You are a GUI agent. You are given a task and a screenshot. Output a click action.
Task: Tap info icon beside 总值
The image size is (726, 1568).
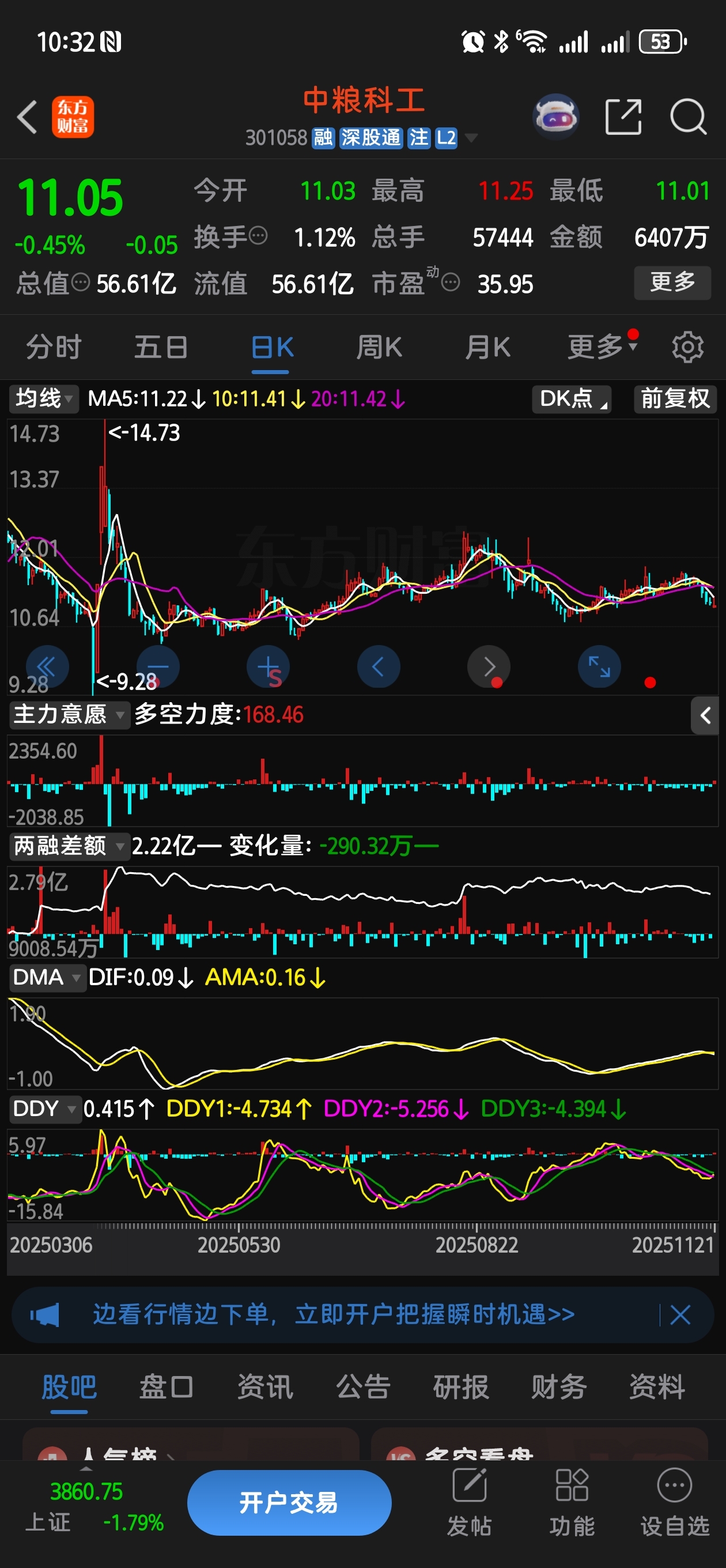(x=81, y=282)
